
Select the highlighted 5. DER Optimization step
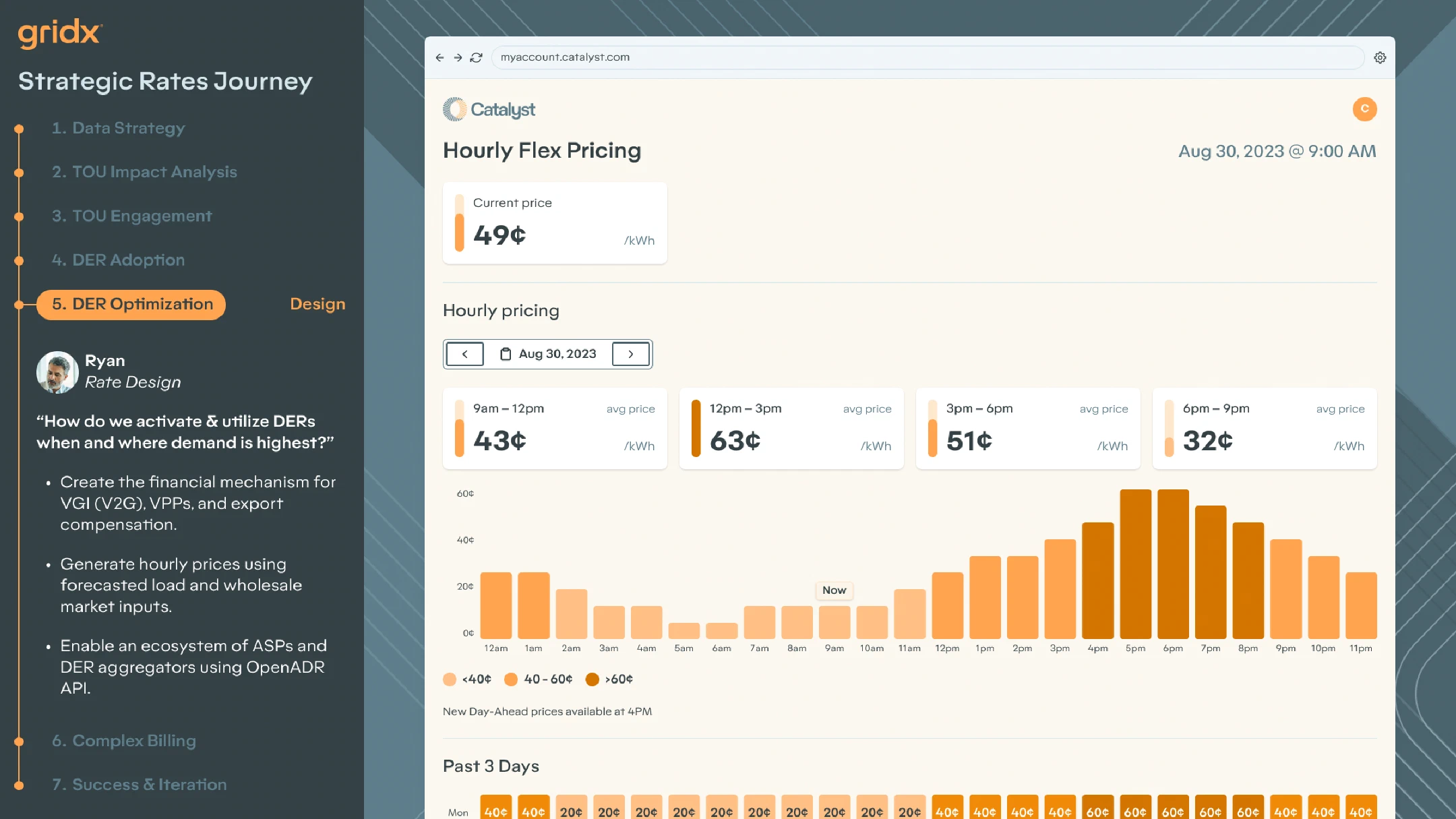(131, 305)
